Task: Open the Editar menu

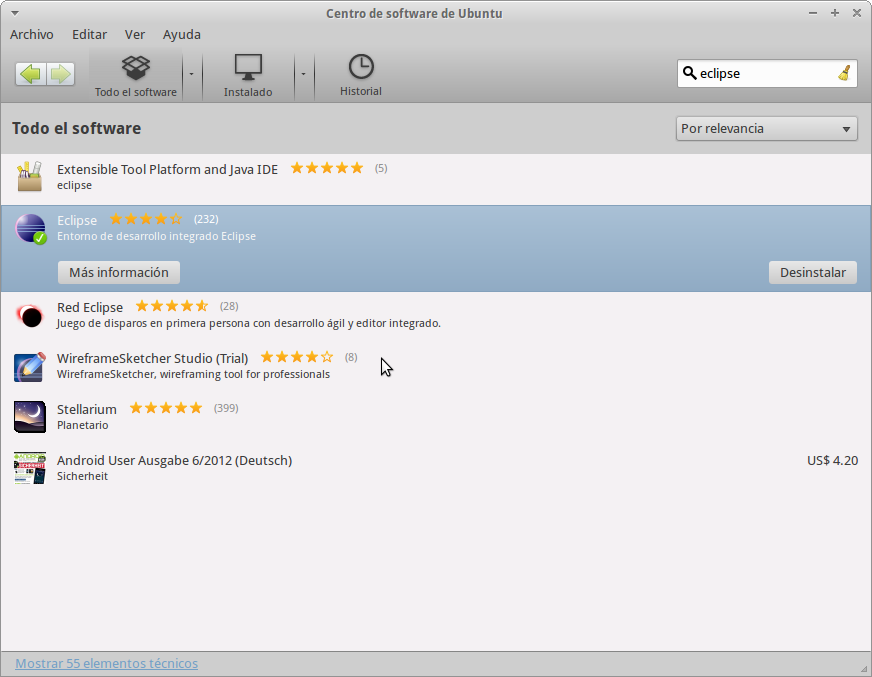Action: click(89, 34)
